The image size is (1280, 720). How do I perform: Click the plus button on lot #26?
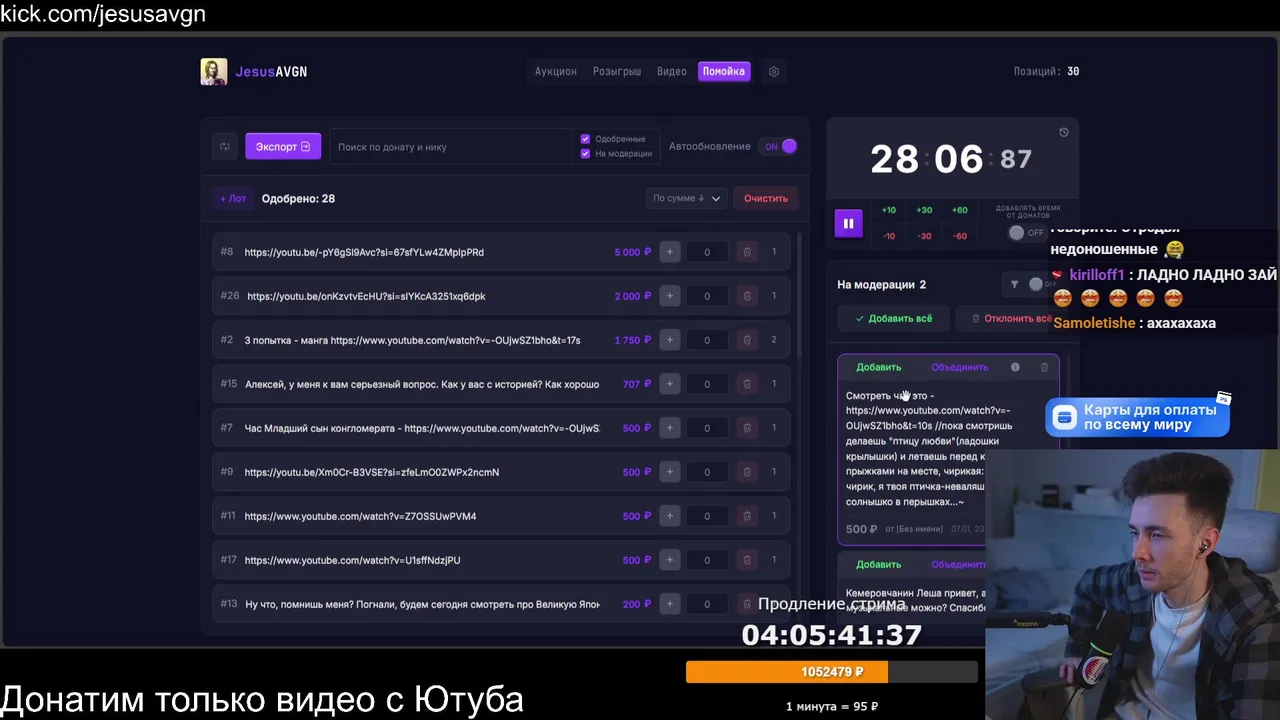point(670,296)
